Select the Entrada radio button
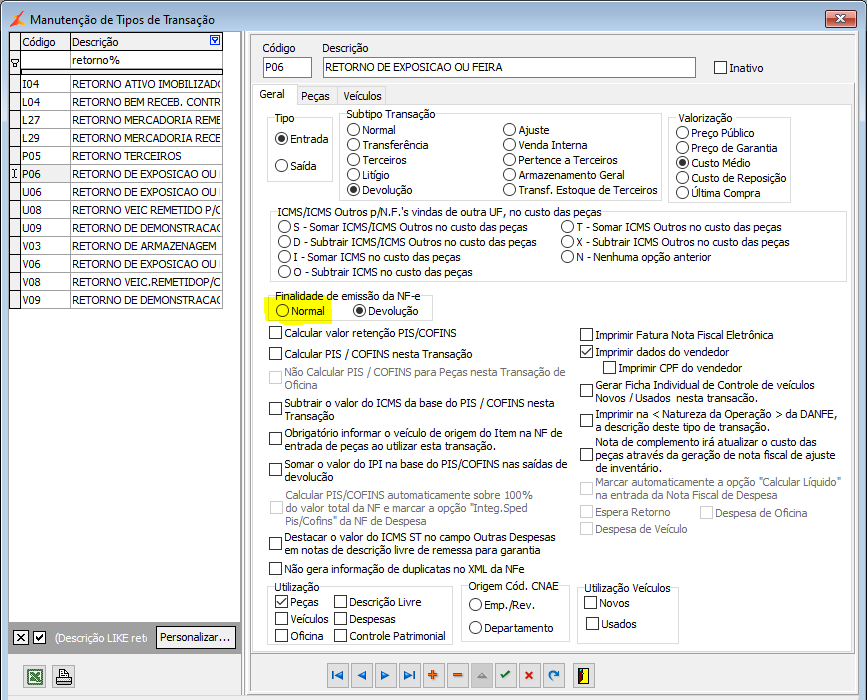Viewport: 867px width, 700px height. click(281, 139)
